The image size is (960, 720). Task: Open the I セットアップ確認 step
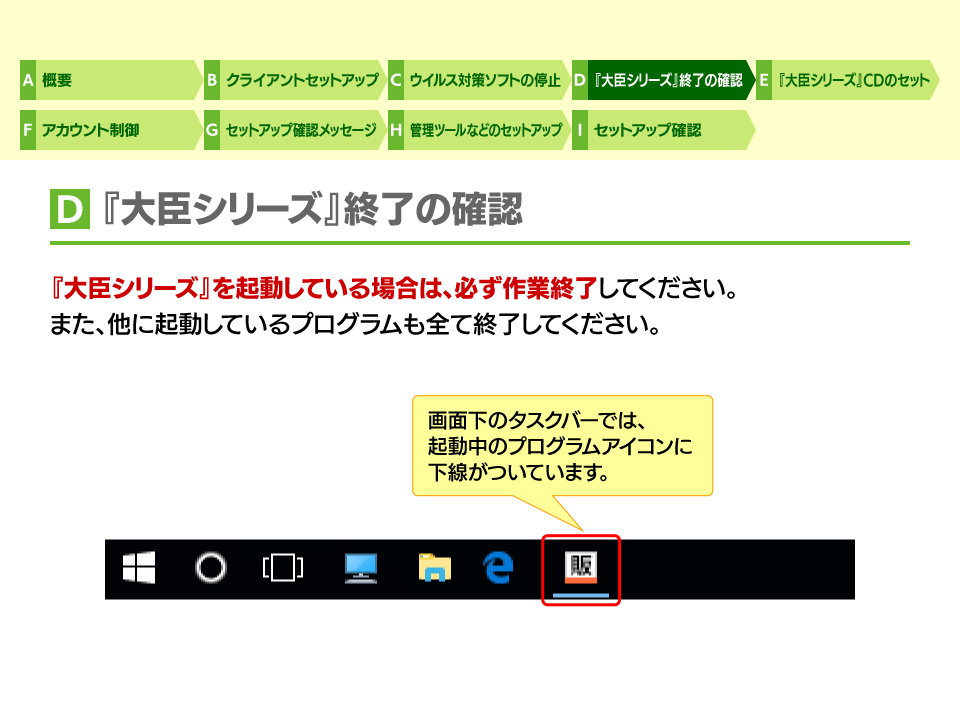(x=663, y=130)
